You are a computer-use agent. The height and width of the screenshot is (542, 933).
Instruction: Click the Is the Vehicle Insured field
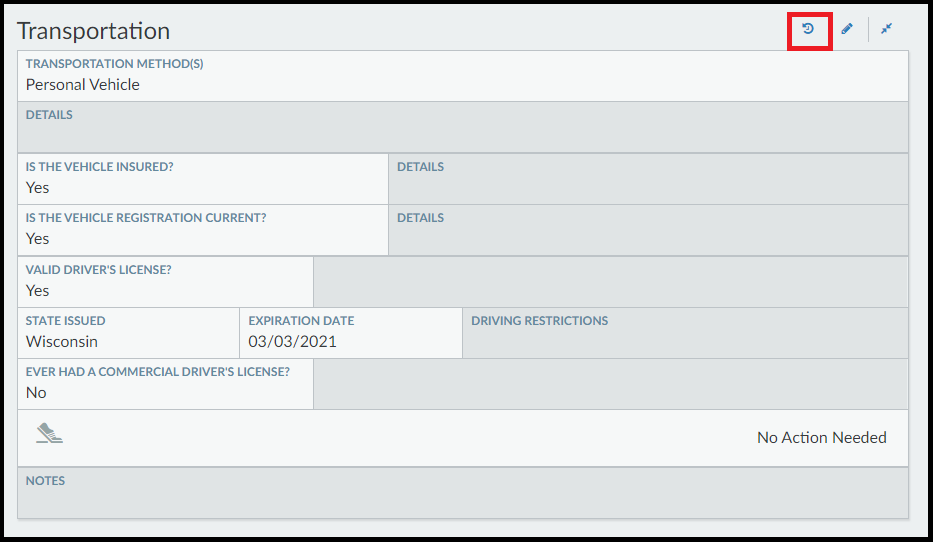(x=203, y=178)
